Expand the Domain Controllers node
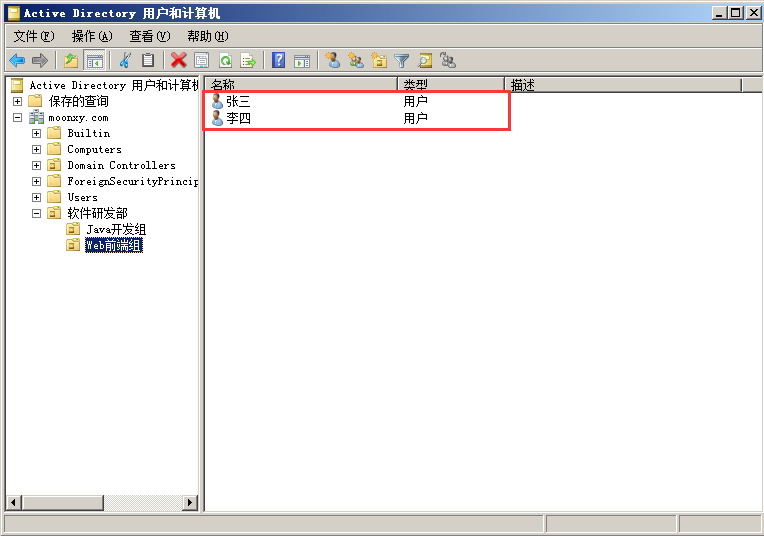This screenshot has height=536, width=764. (x=37, y=166)
